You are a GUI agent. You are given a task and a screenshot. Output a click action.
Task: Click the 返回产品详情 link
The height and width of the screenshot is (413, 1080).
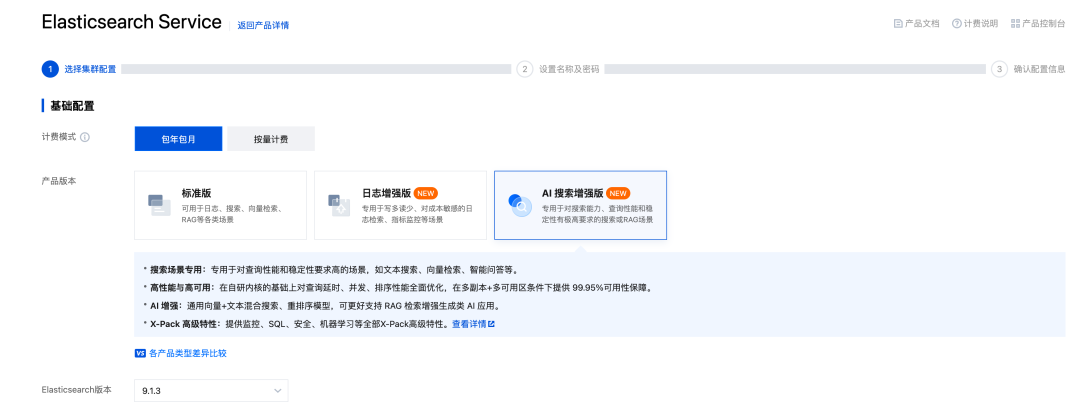click(x=263, y=25)
